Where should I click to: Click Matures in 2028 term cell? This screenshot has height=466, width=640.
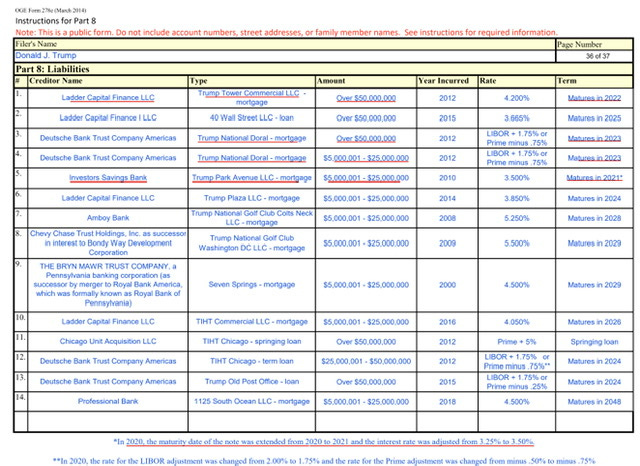point(594,218)
